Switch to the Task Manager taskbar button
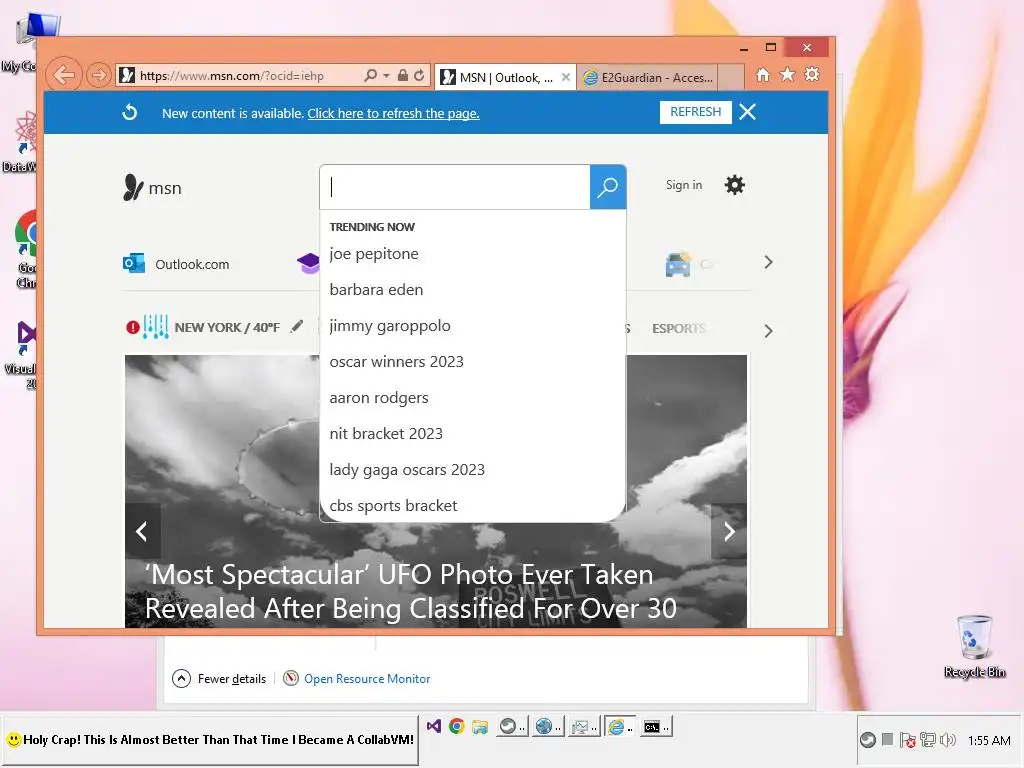The height and width of the screenshot is (768, 1024). click(x=583, y=726)
